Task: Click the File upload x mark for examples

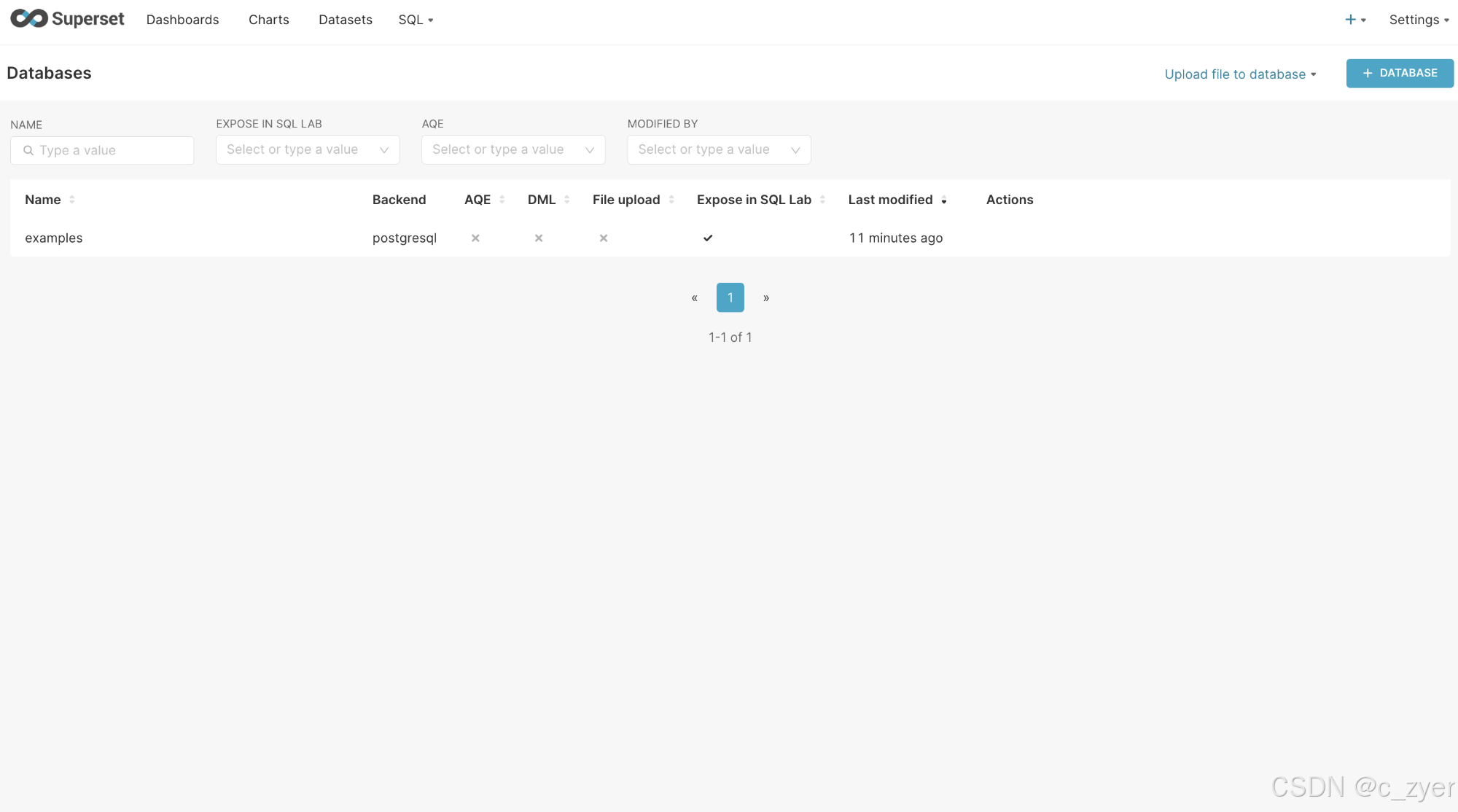Action: tap(604, 238)
